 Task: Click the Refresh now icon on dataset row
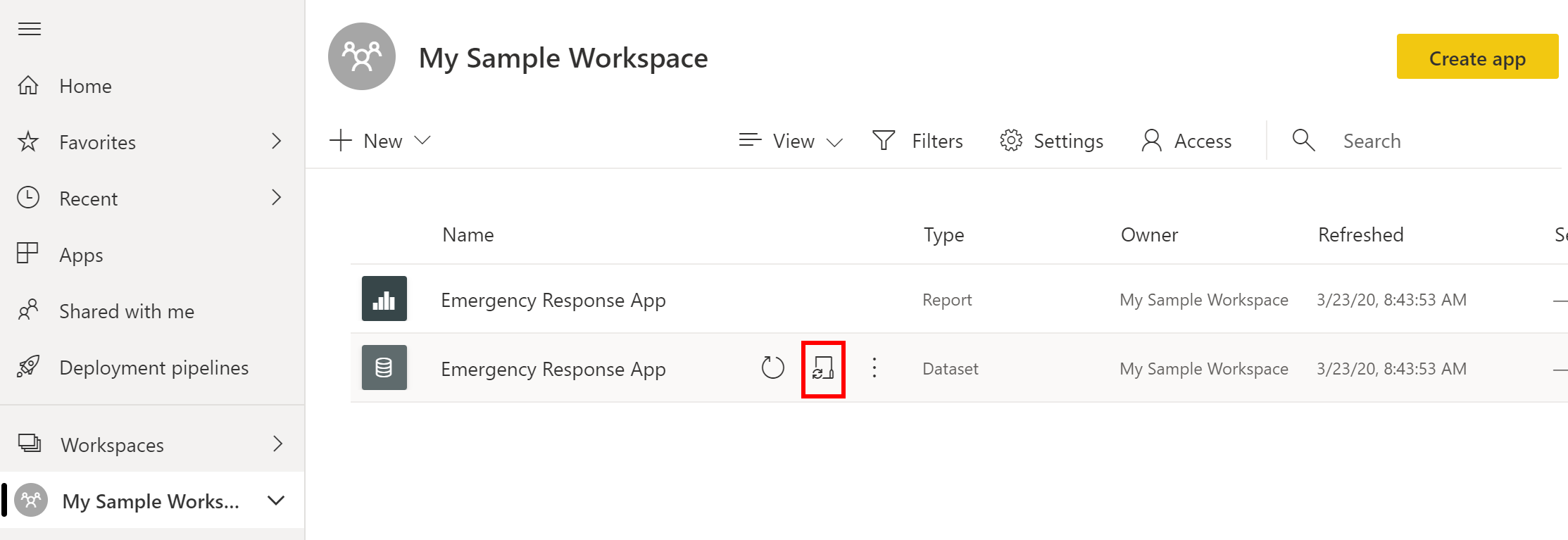[772, 368]
